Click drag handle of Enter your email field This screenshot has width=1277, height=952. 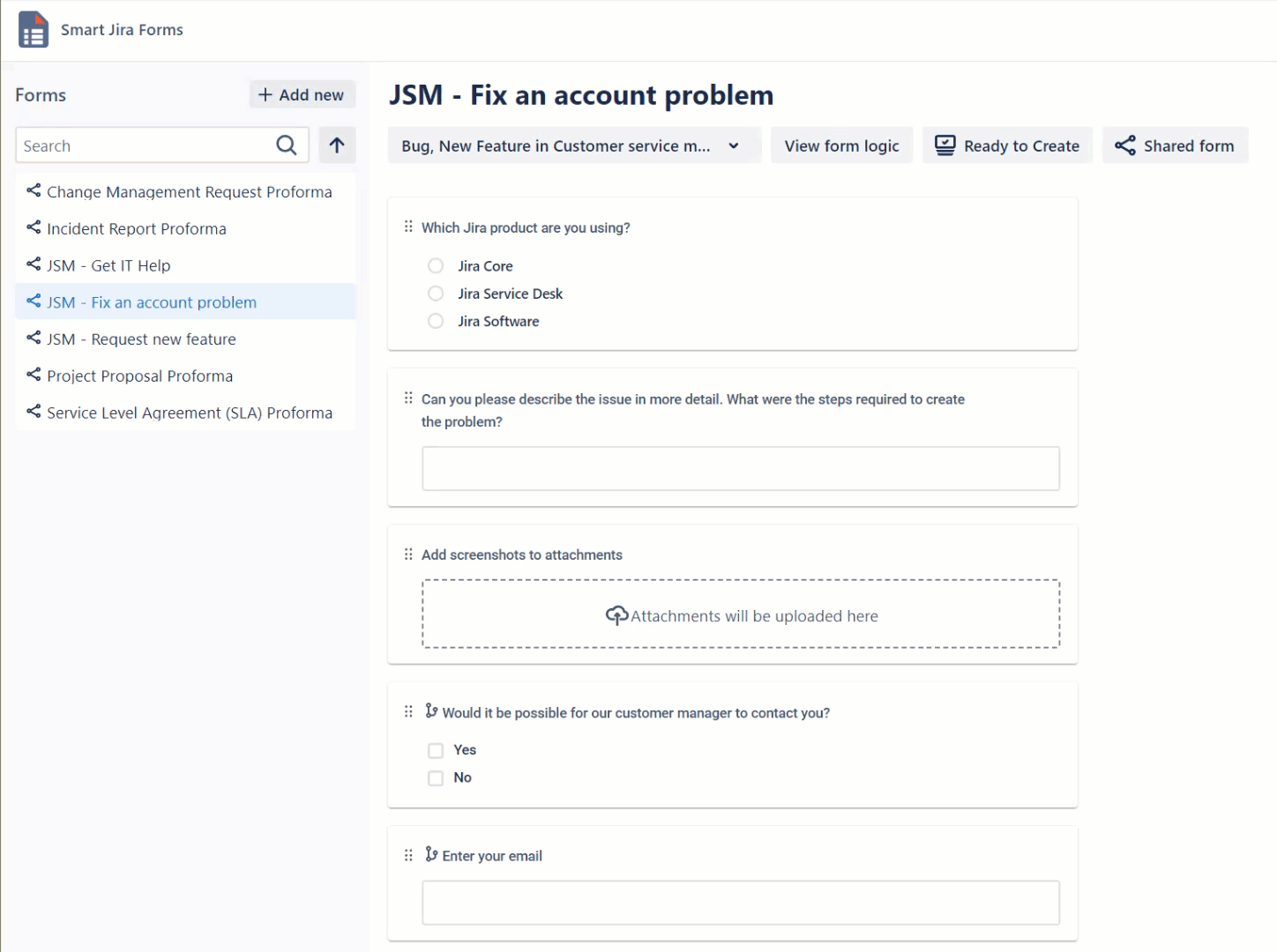click(408, 855)
